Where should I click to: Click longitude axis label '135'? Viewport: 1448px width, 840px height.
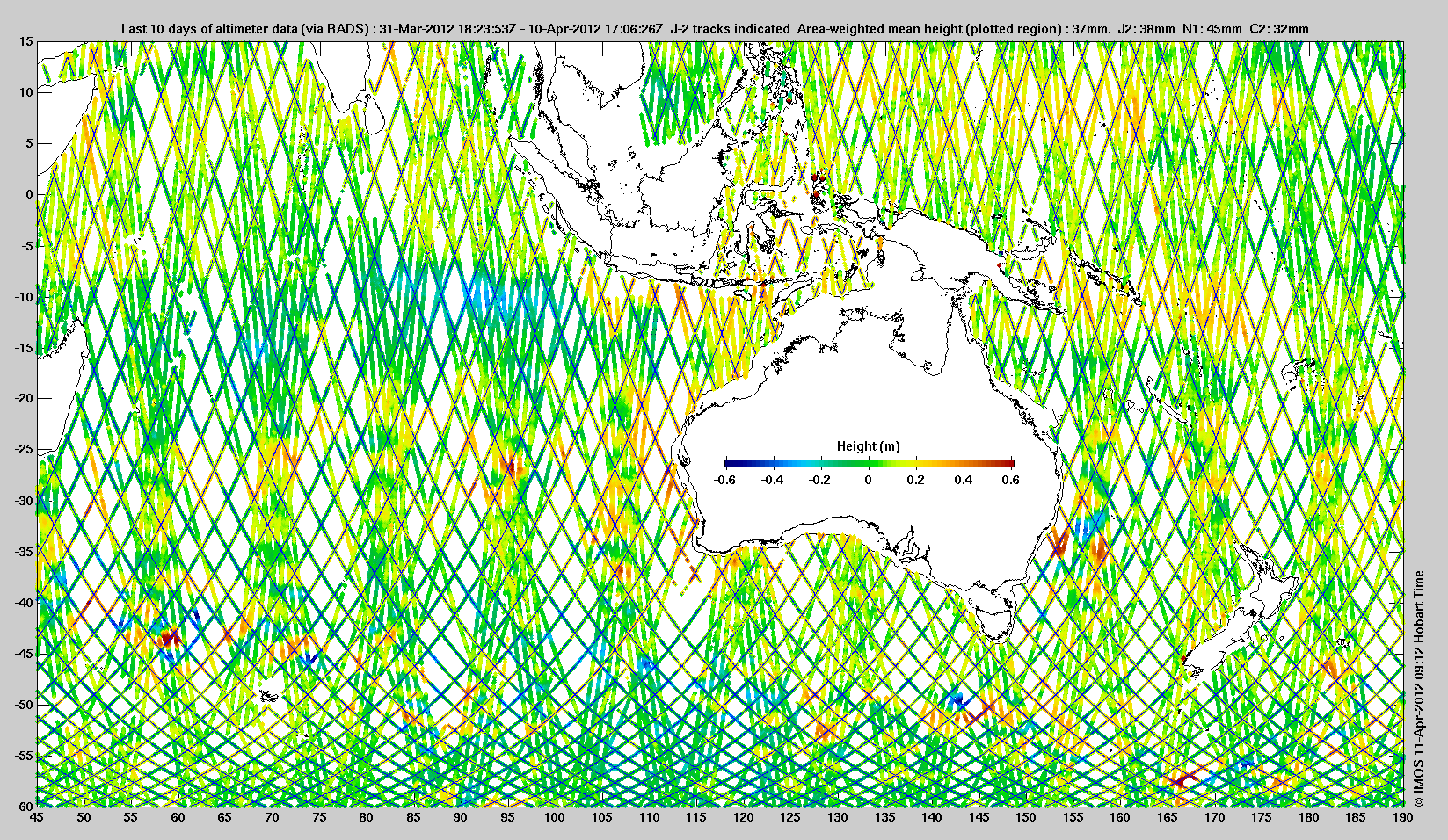coord(884,817)
